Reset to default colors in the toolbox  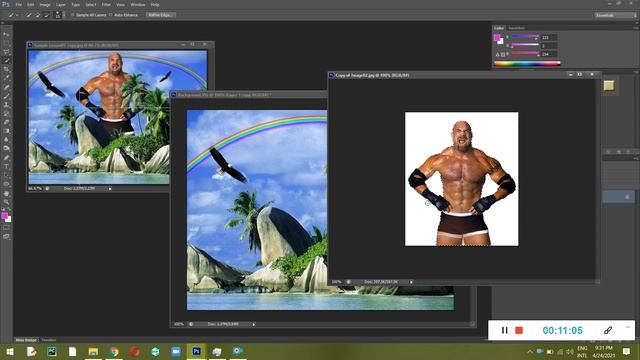(3, 209)
